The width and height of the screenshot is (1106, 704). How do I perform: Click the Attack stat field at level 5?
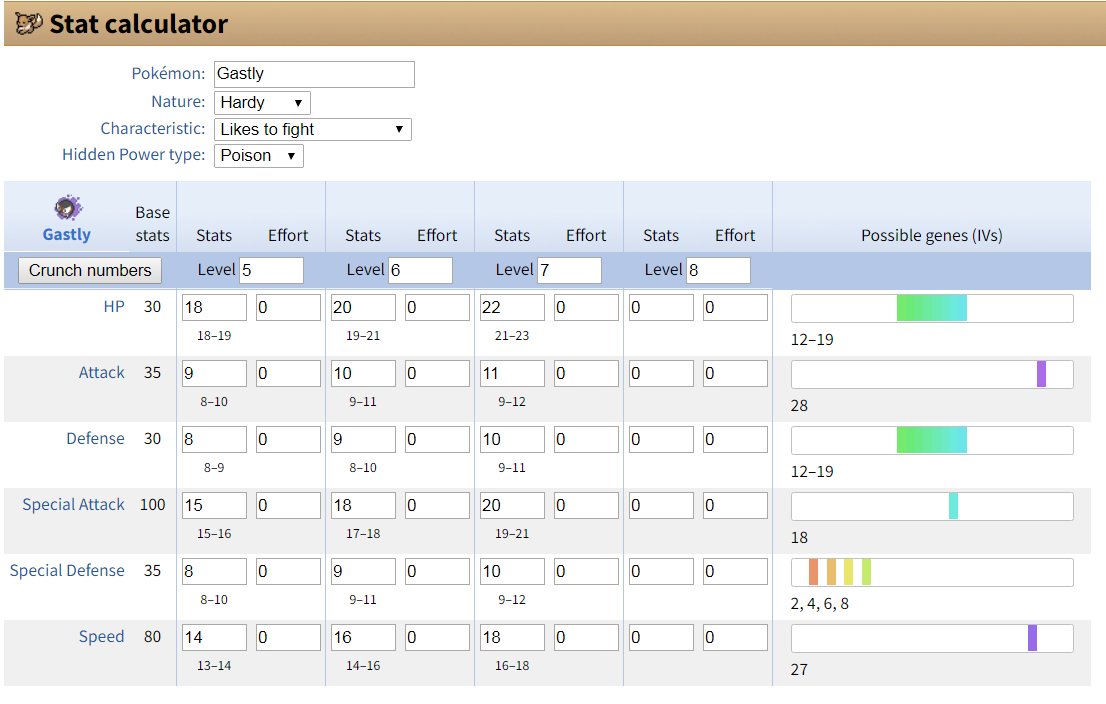(x=214, y=373)
